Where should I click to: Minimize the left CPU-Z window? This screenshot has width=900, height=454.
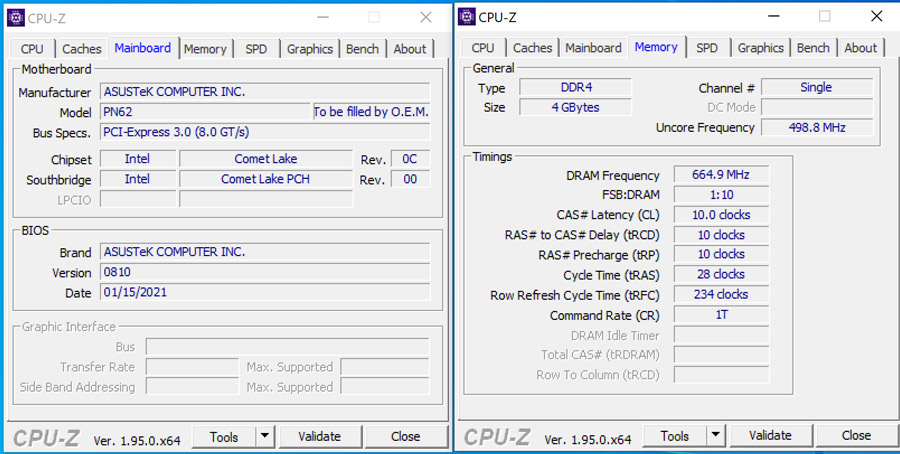pyautogui.click(x=323, y=17)
